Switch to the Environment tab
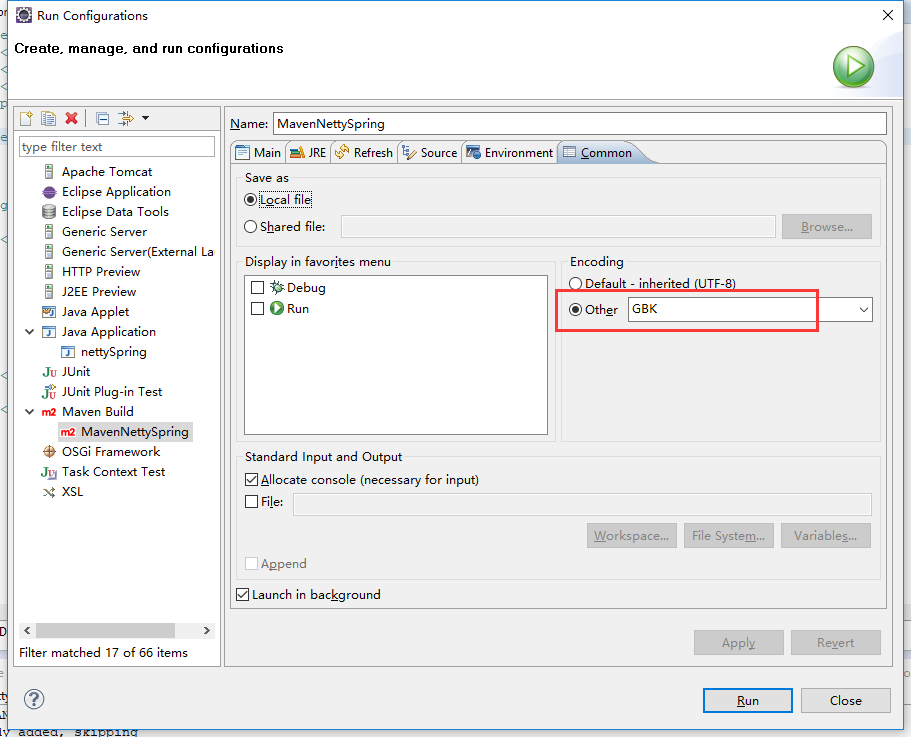This screenshot has width=911, height=737. click(509, 152)
